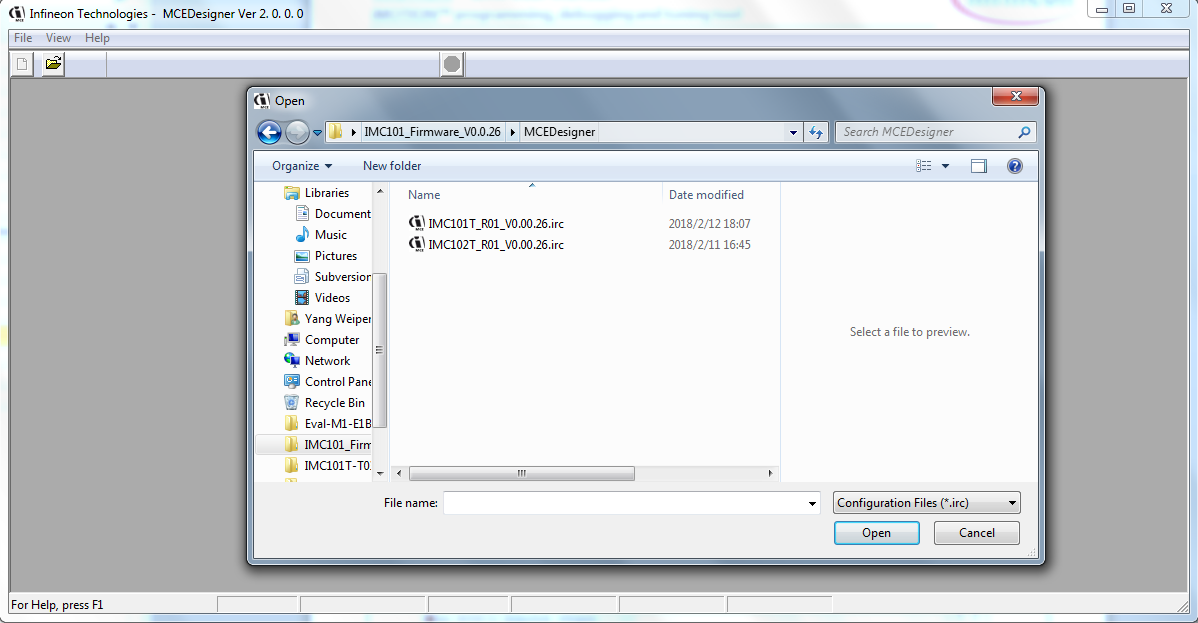Click the New file toolbar icon
The image size is (1198, 623).
click(22, 65)
